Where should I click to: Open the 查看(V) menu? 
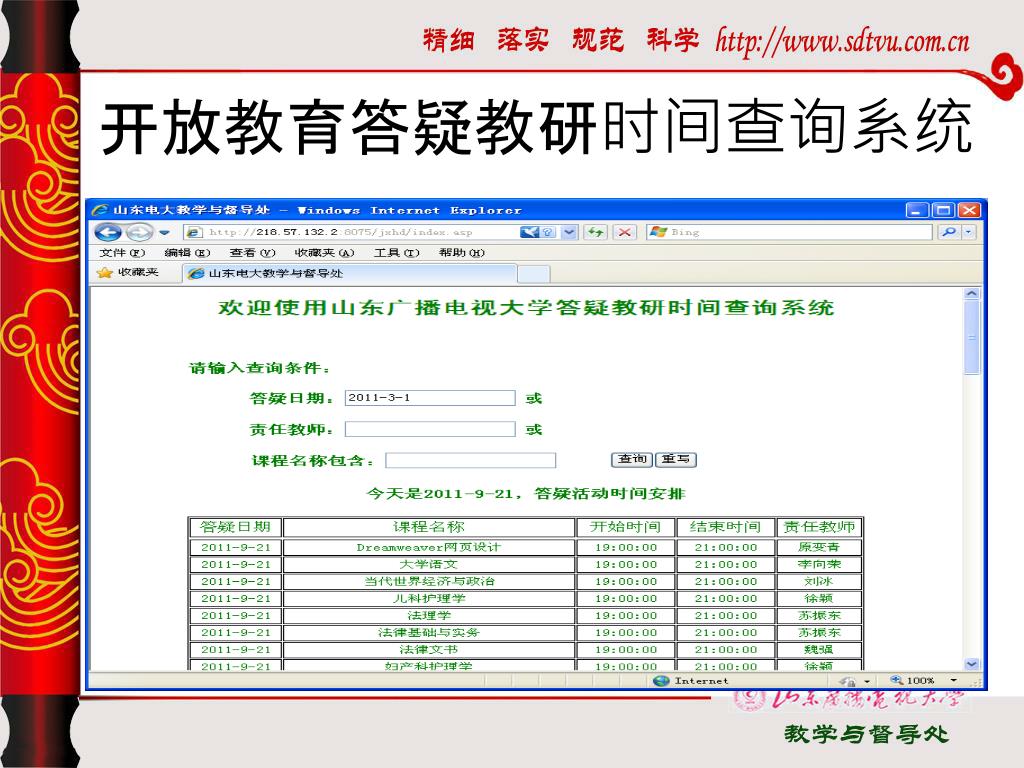point(252,253)
